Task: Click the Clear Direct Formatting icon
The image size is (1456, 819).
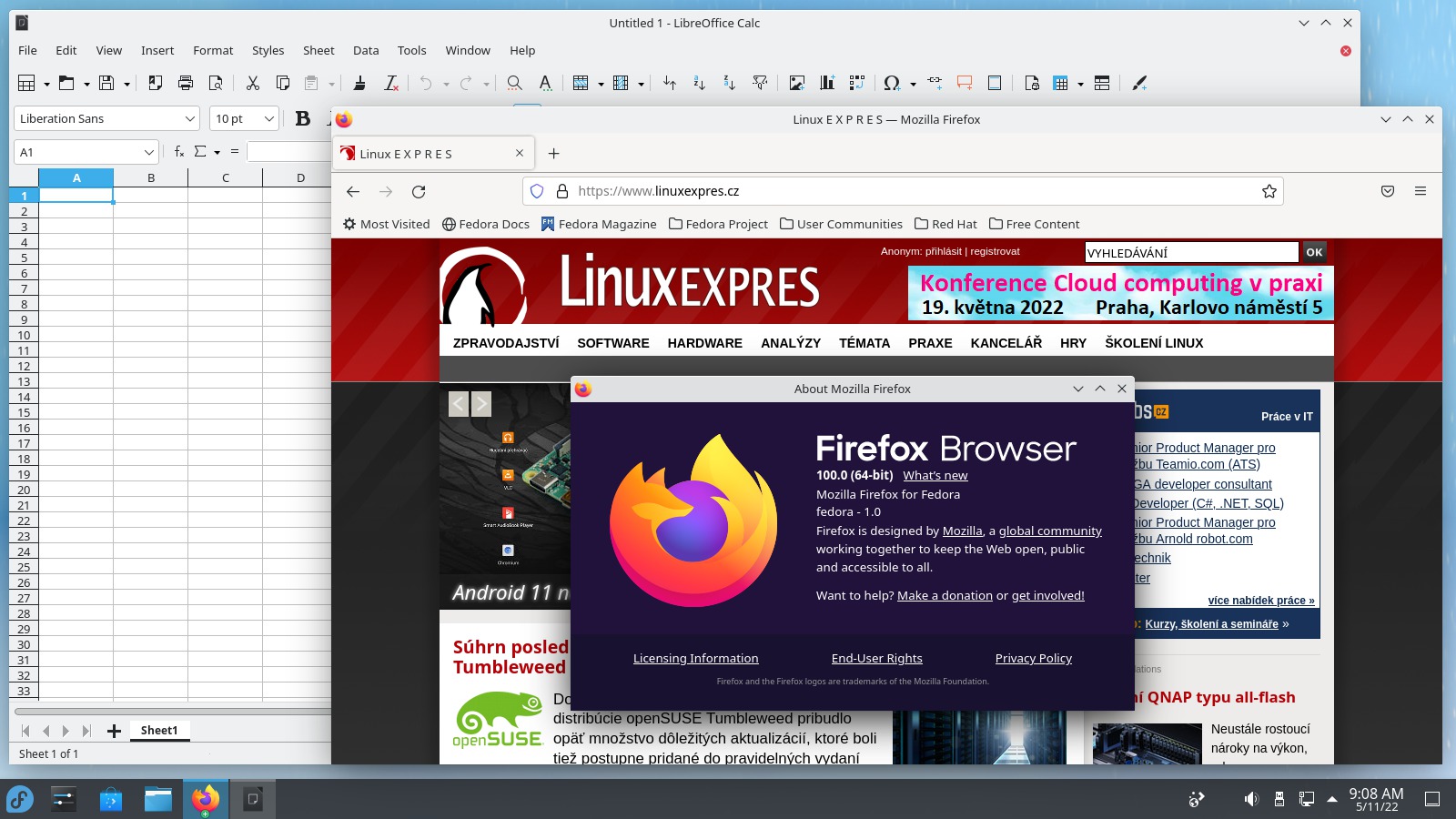Action: 391,83
